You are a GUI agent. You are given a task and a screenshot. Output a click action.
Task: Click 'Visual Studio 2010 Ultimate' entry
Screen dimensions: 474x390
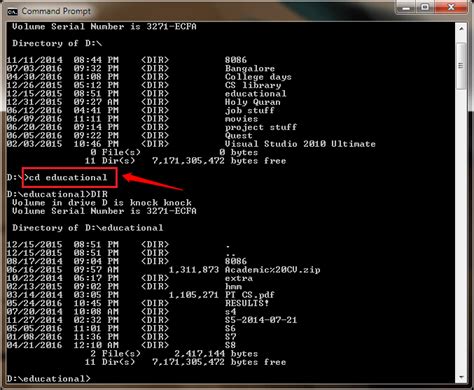pyautogui.click(x=300, y=144)
